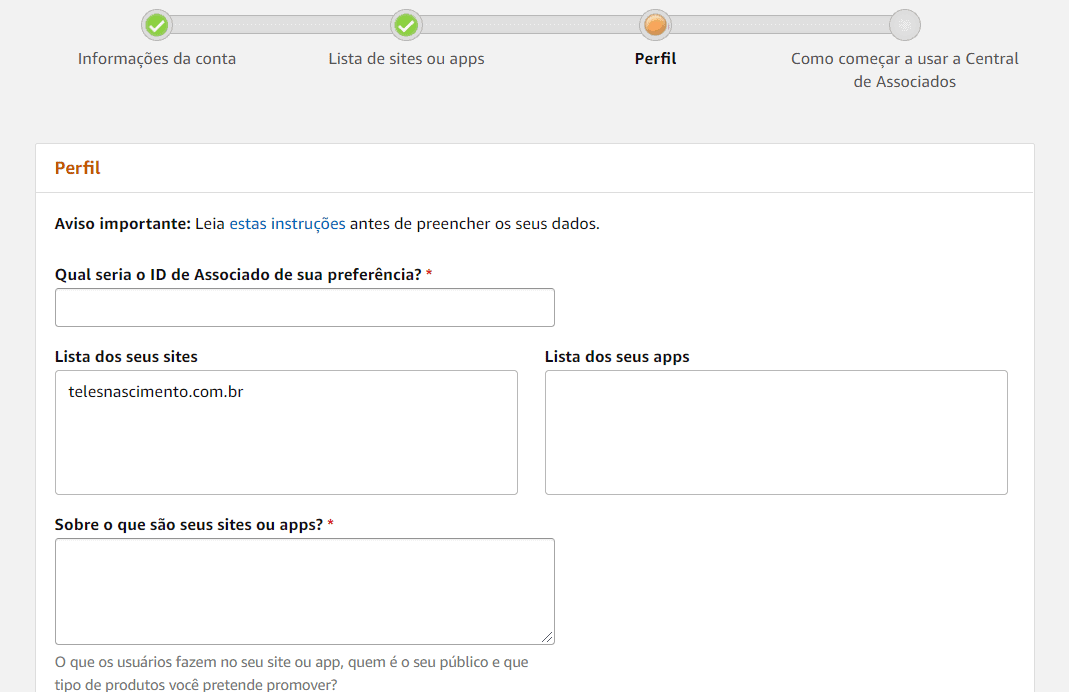Click the Qual seria o ID de Associado label

[x=238, y=274]
